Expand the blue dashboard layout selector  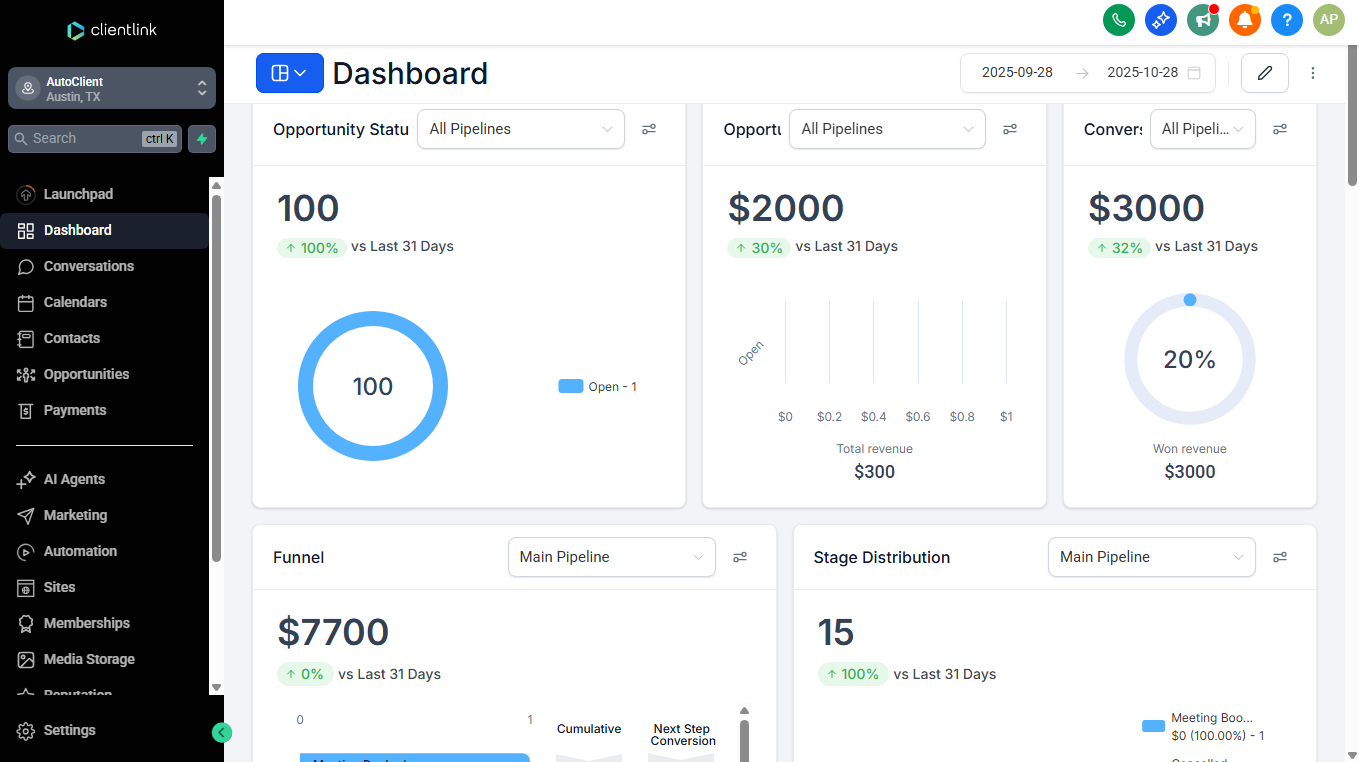pyautogui.click(x=290, y=73)
